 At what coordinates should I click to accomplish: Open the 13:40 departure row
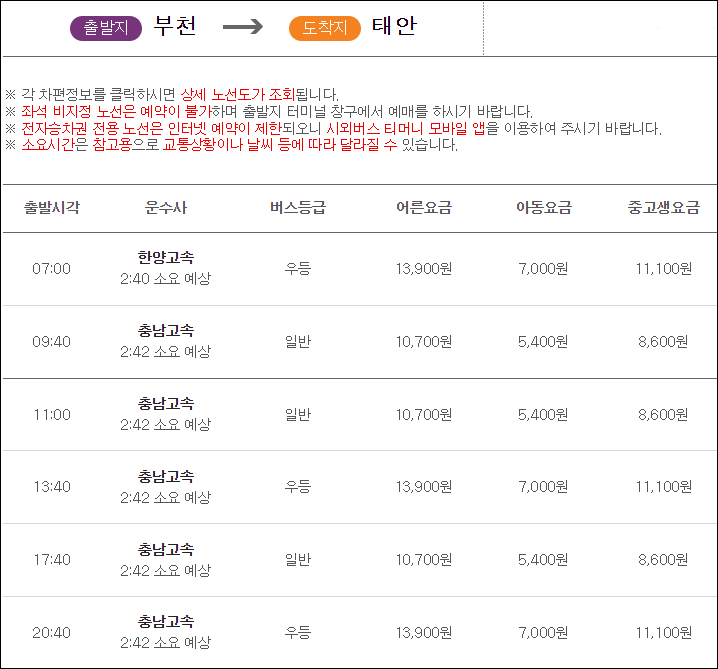tap(359, 487)
